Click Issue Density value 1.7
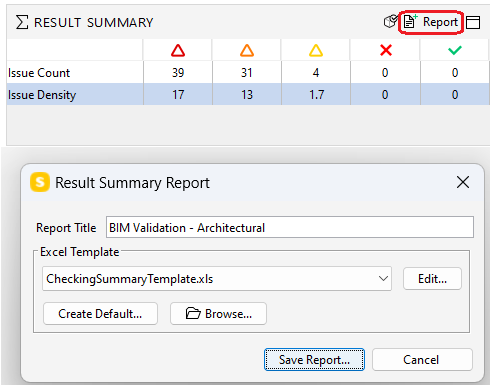This screenshot has height=385, width=490. click(x=316, y=95)
